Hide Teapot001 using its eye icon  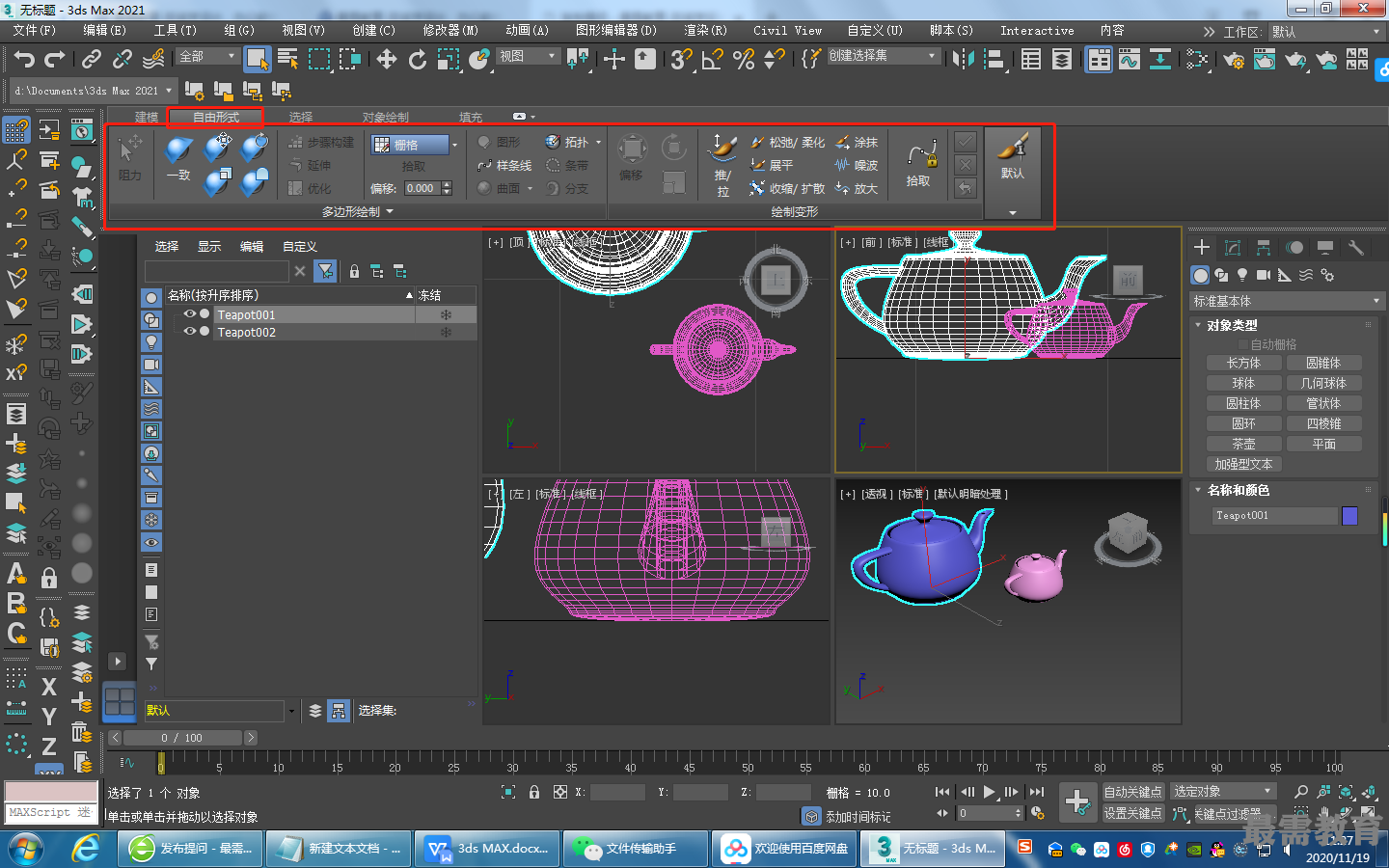coord(190,314)
